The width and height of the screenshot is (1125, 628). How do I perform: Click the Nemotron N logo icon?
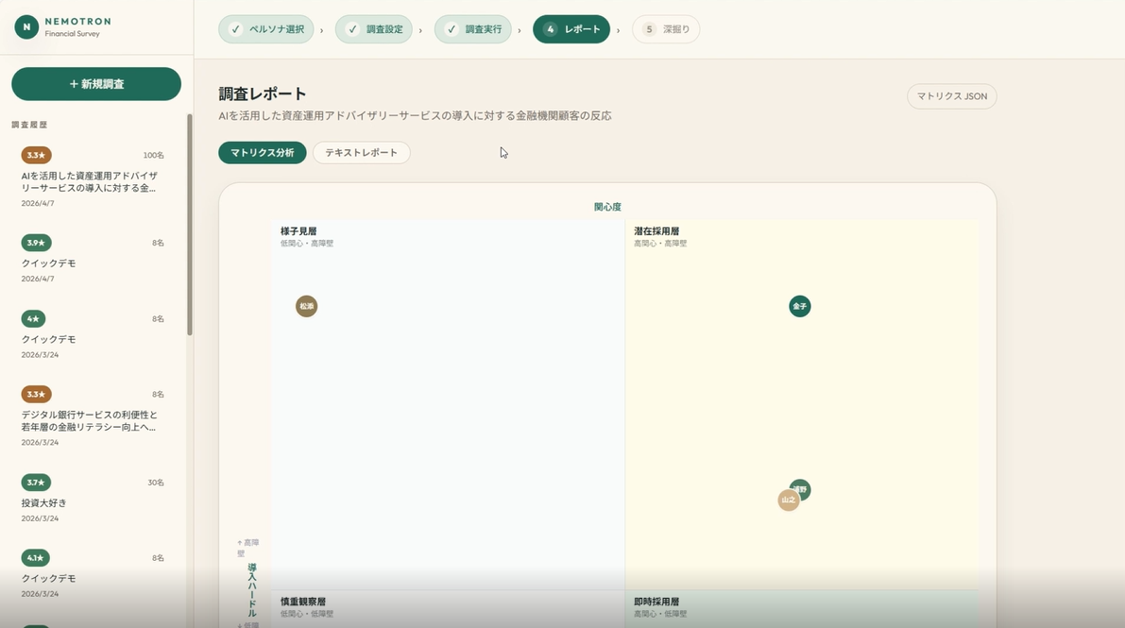27,27
